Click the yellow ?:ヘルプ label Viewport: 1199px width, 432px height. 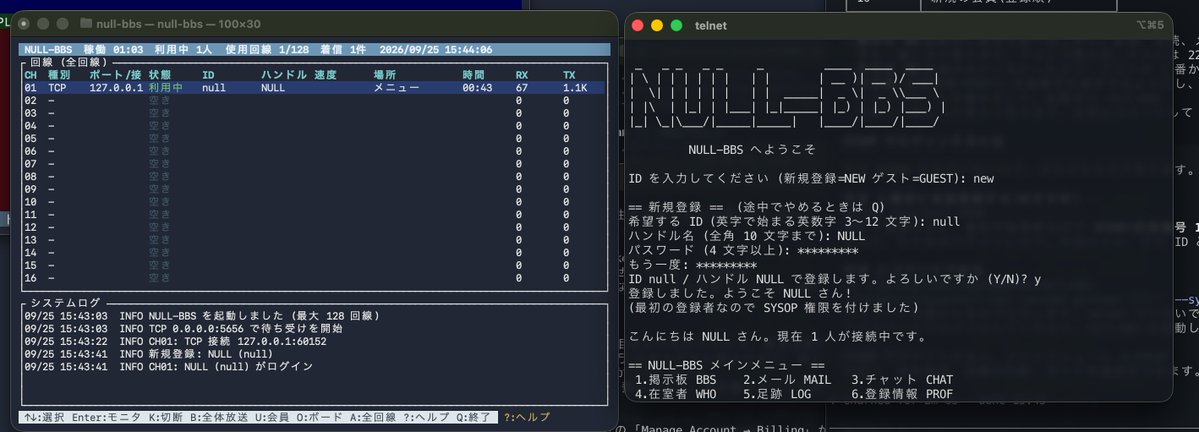click(x=527, y=417)
